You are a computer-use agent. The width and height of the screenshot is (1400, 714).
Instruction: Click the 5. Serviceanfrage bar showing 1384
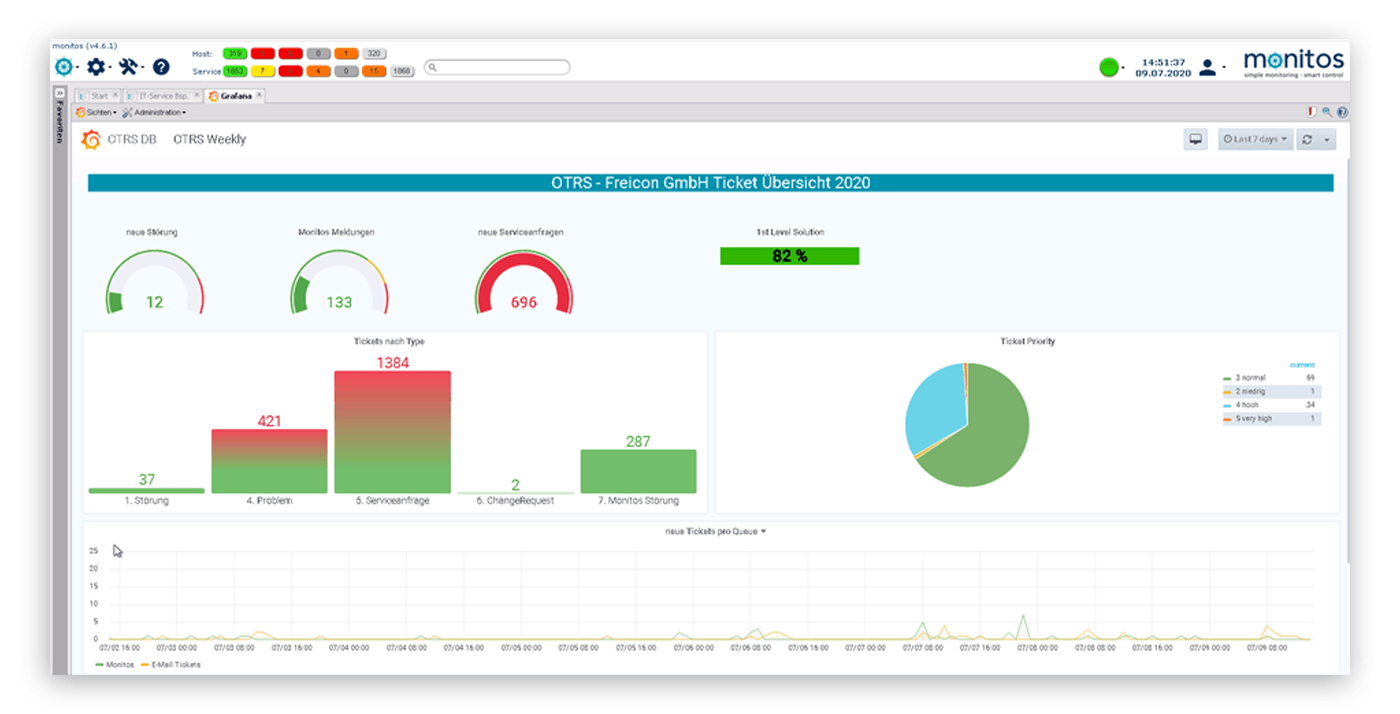pos(392,432)
